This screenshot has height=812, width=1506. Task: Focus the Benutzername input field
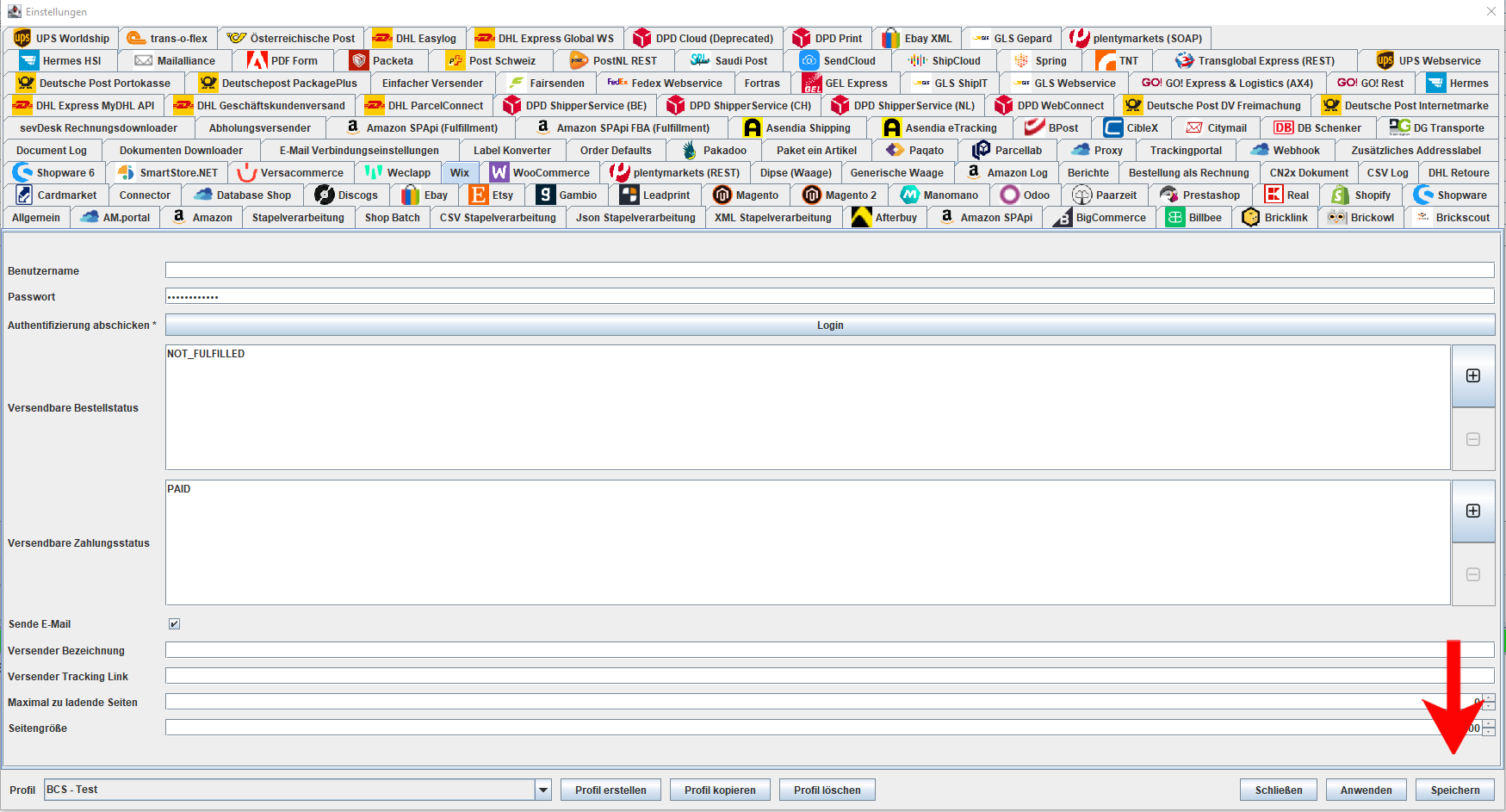click(x=830, y=270)
